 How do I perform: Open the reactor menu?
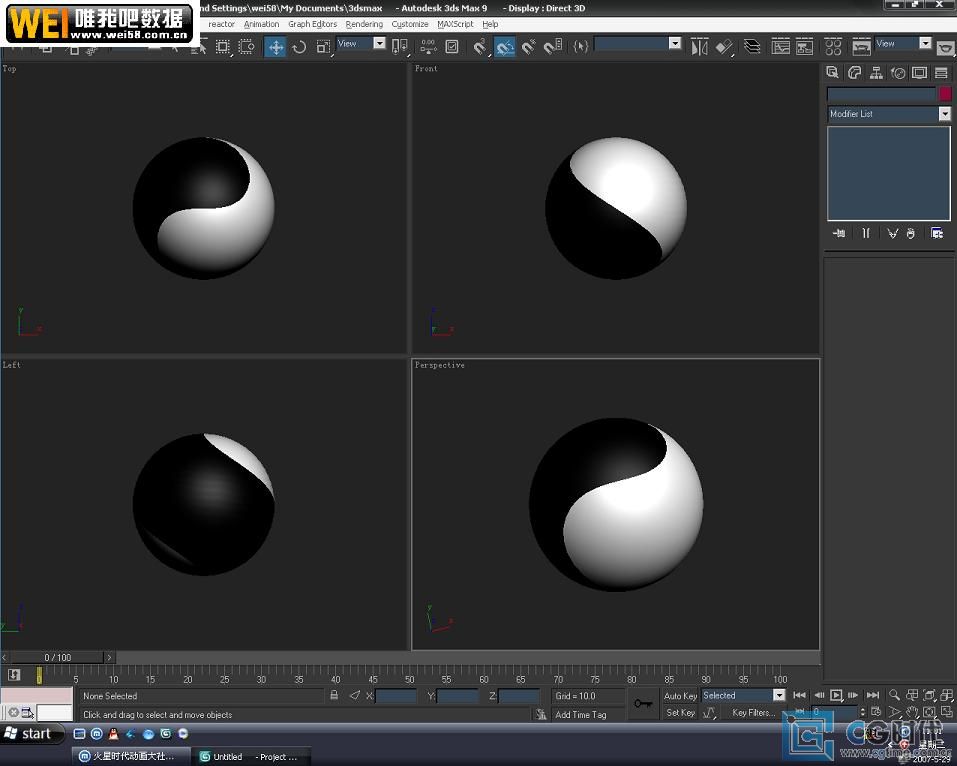tap(222, 24)
